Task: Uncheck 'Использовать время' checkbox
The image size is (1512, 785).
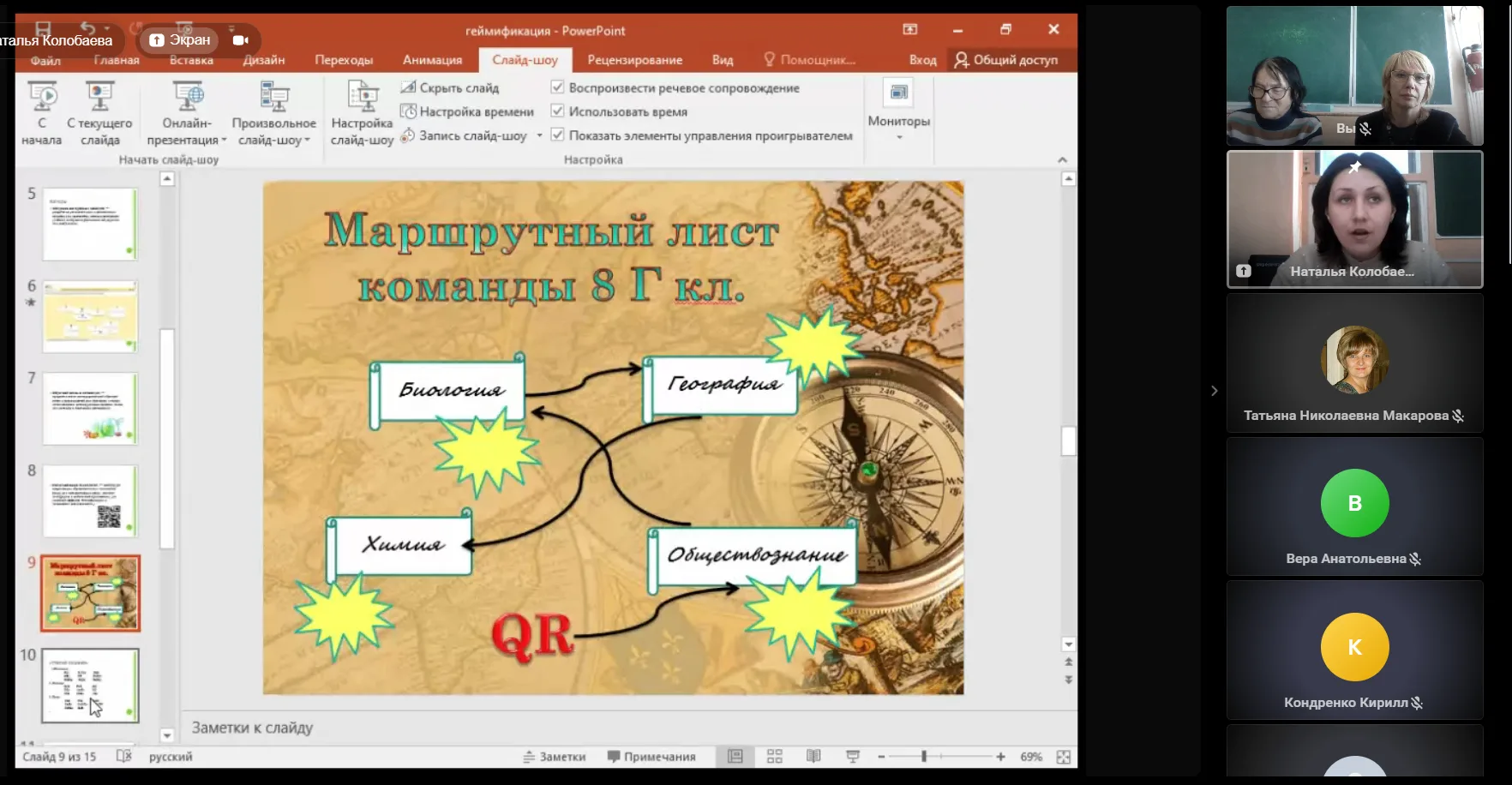Action: click(558, 111)
